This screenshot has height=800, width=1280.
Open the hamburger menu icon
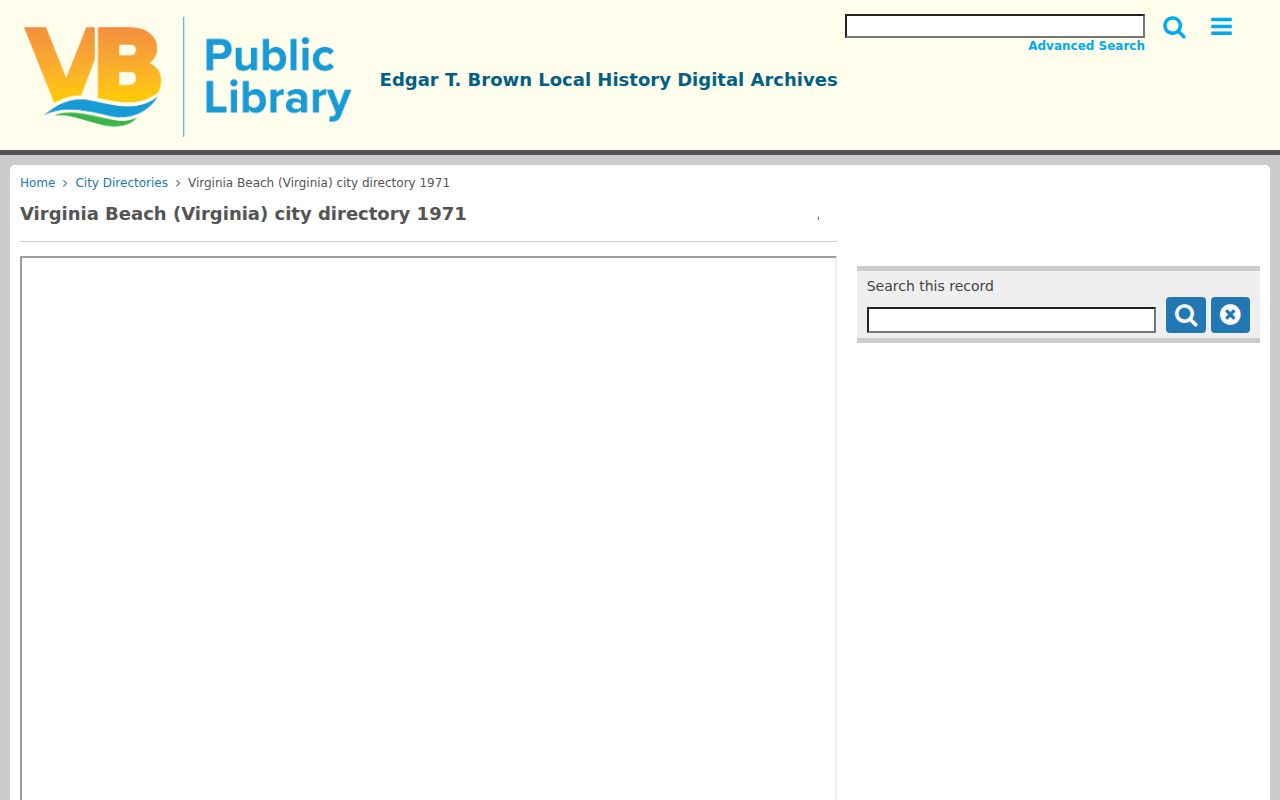click(1221, 27)
